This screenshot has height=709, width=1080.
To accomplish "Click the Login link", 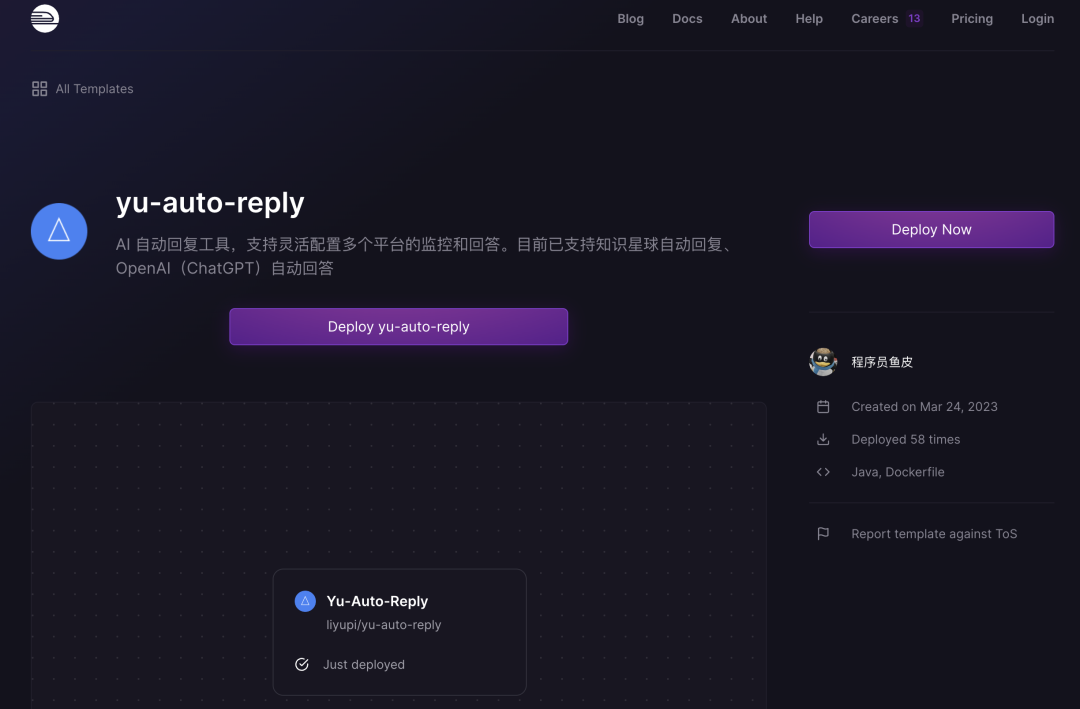I will pyautogui.click(x=1037, y=19).
